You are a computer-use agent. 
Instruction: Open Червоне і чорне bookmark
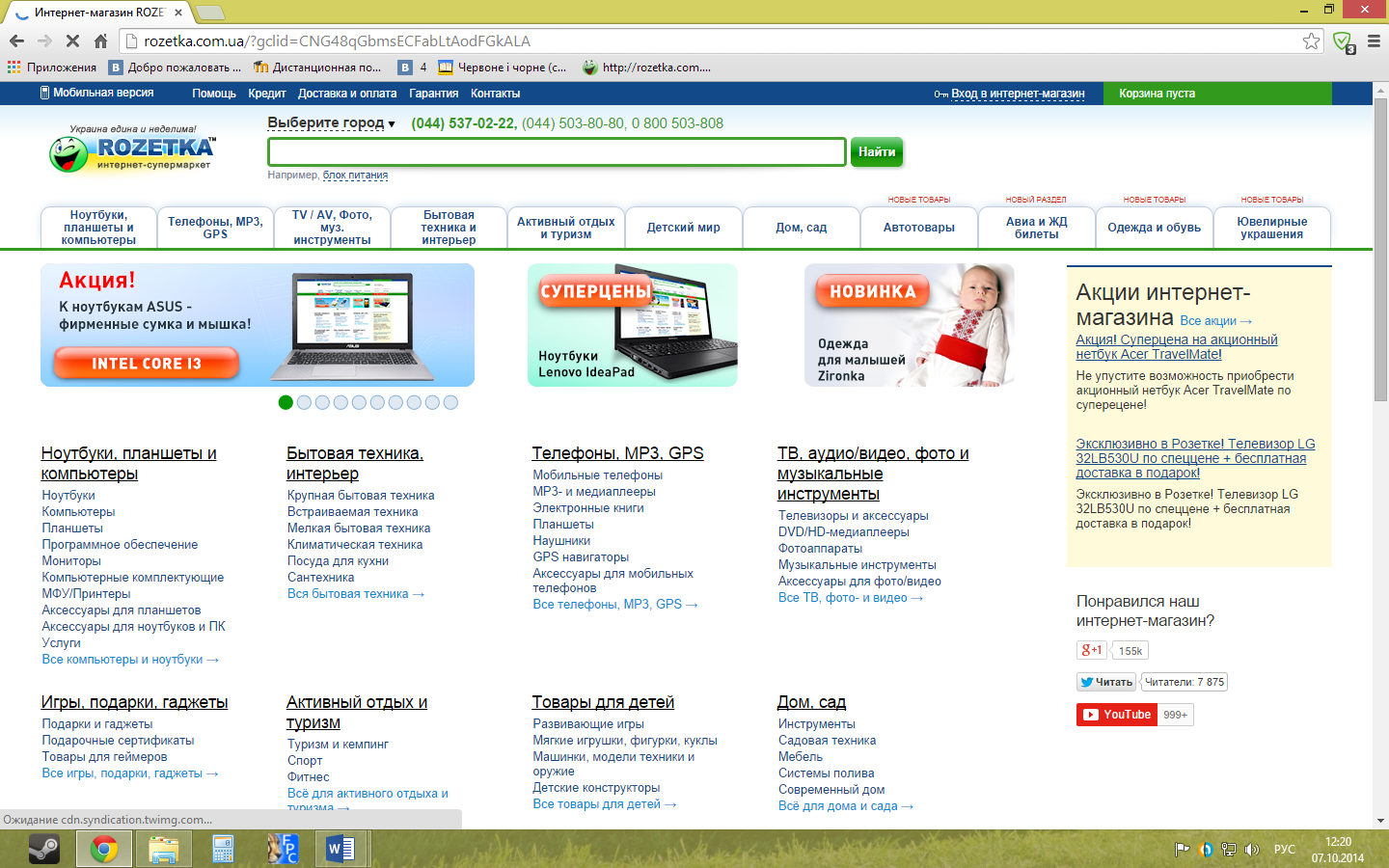coord(503,68)
